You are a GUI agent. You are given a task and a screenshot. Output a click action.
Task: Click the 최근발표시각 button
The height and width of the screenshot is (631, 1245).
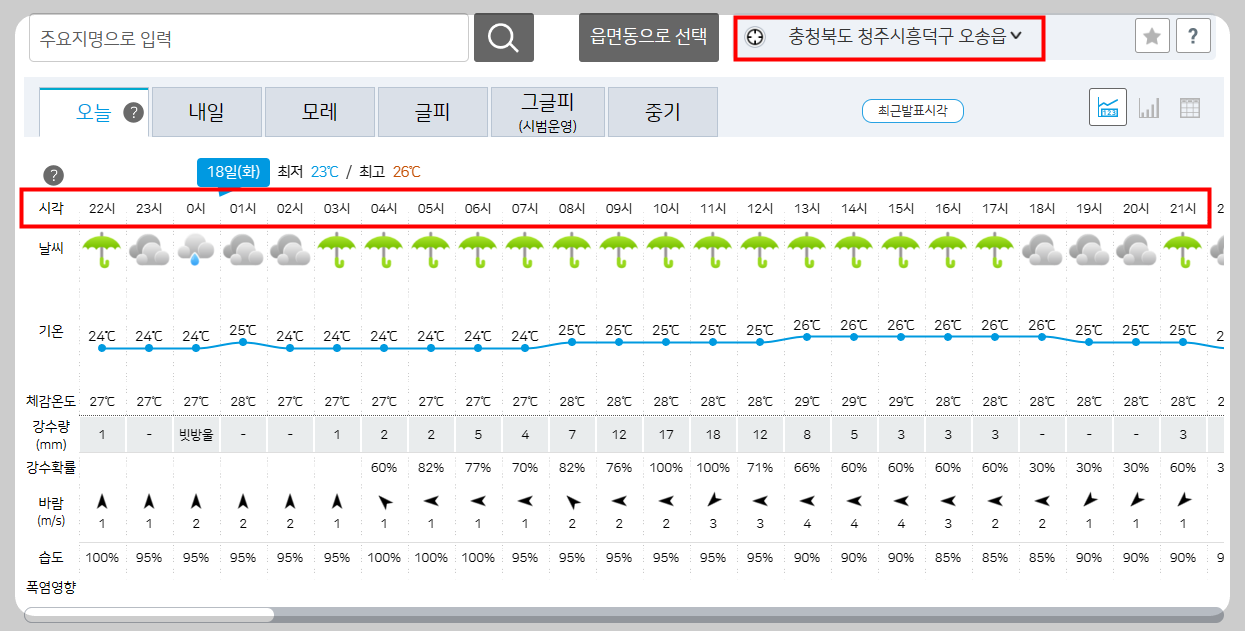tap(912, 111)
